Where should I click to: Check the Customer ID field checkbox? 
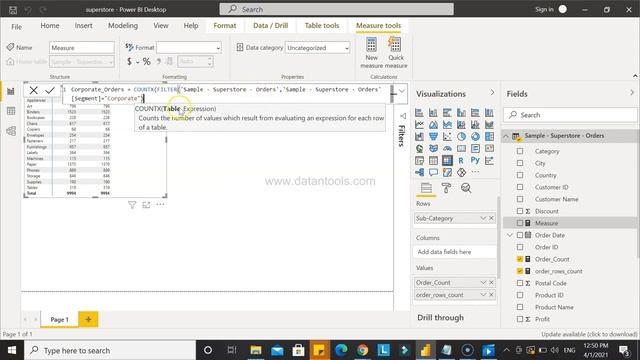(x=520, y=187)
